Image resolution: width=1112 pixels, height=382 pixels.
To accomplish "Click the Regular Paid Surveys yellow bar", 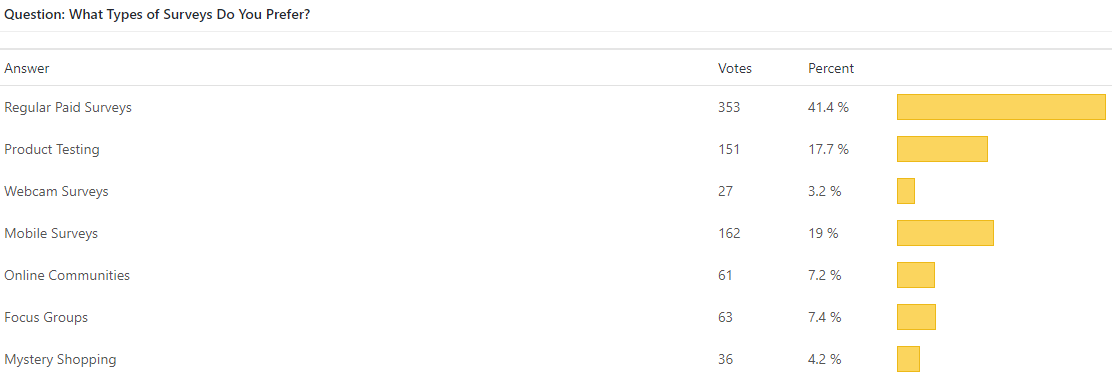I will pyautogui.click(x=1001, y=107).
